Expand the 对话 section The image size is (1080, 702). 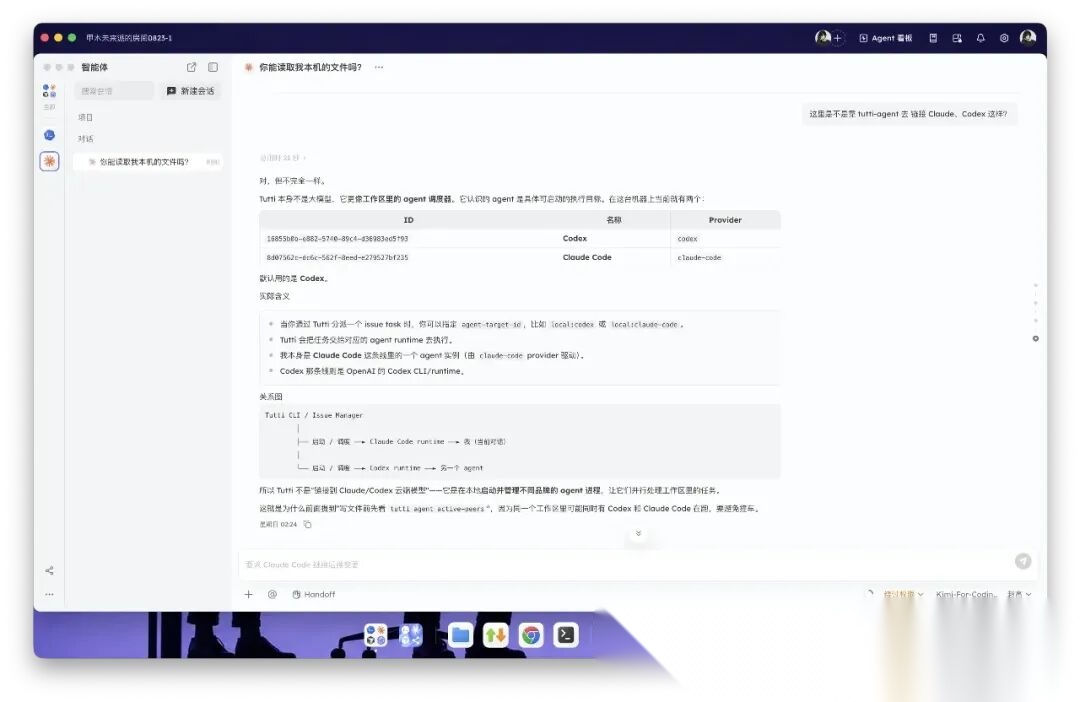tap(85, 138)
